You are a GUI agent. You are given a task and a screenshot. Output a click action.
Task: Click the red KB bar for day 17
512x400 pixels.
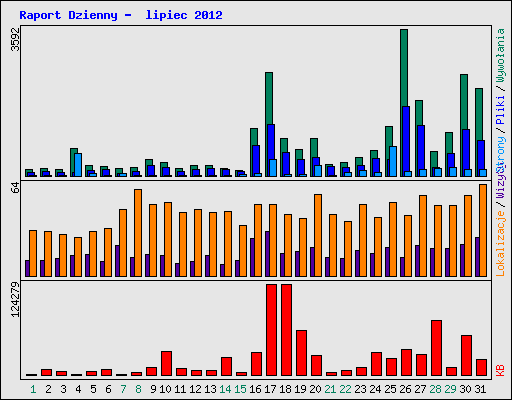(x=271, y=330)
